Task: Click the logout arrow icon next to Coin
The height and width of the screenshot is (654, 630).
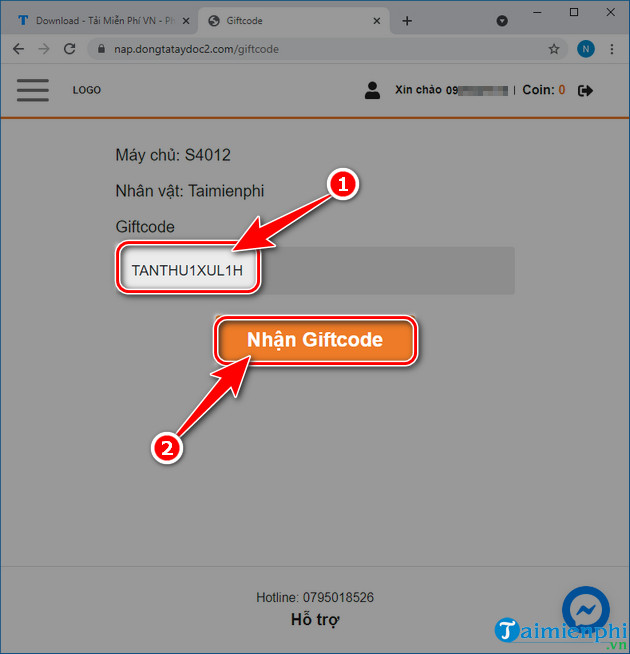Action: point(586,90)
